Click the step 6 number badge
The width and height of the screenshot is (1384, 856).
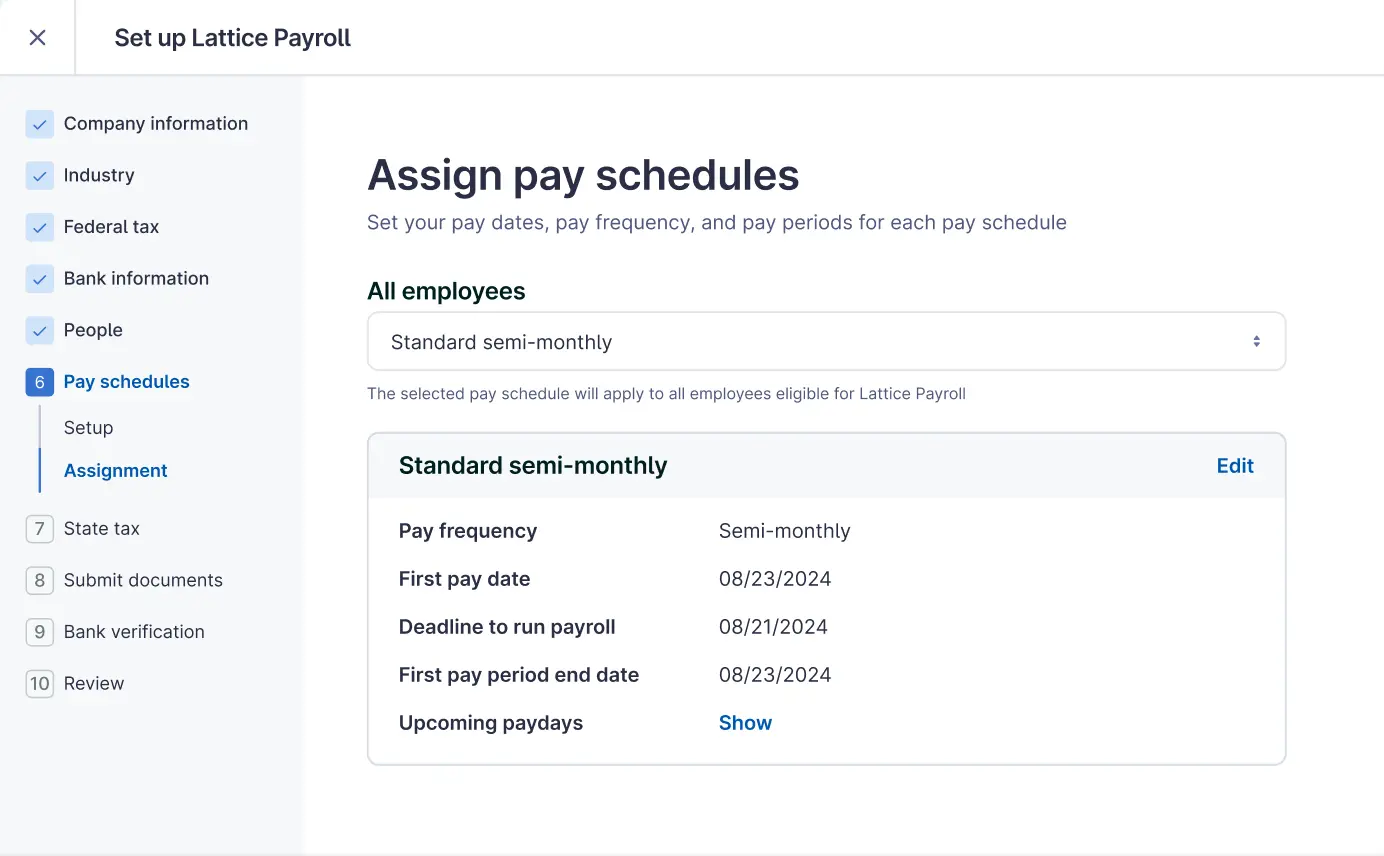tap(39, 382)
